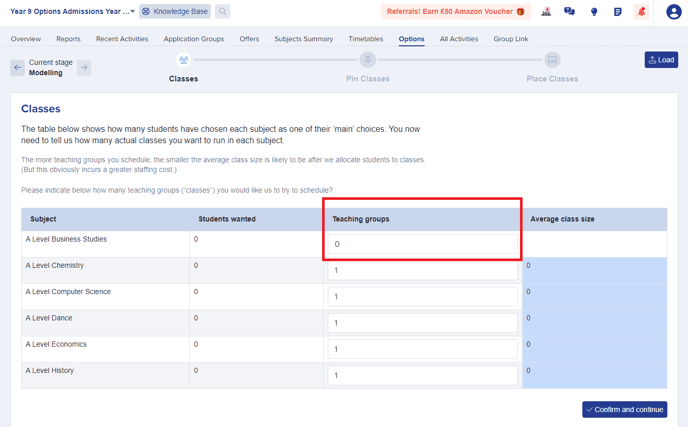The image size is (688, 427).
Task: Click the Classes section heading
Action: click(x=41, y=109)
